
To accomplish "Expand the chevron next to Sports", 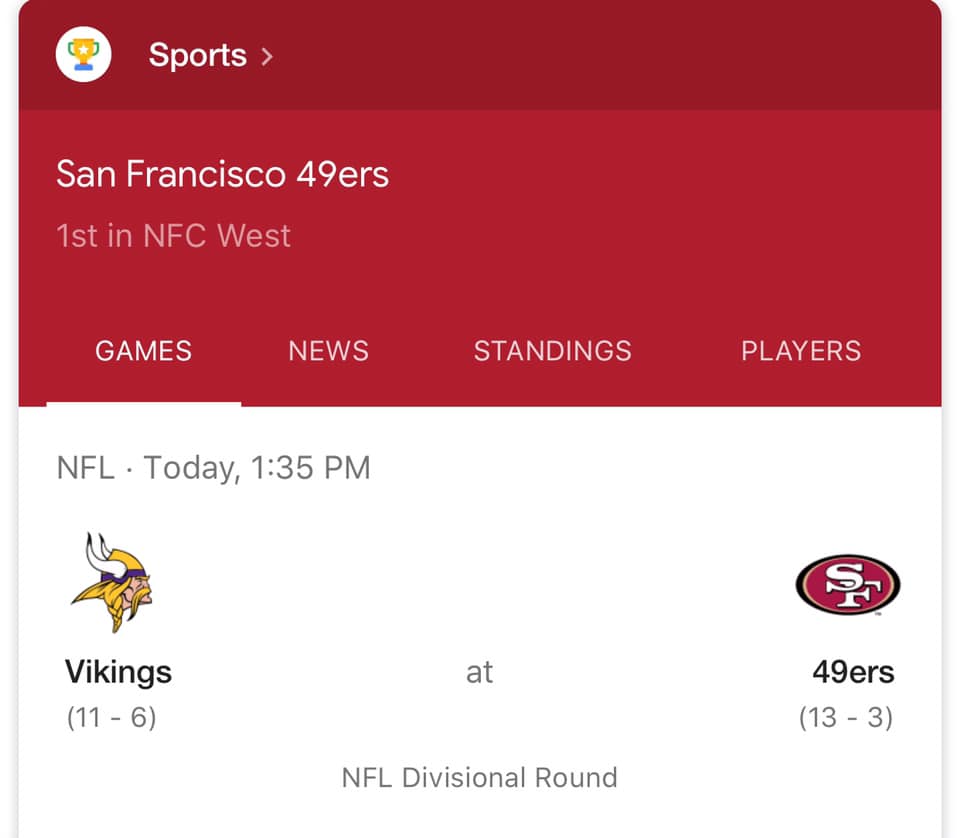I will point(266,56).
